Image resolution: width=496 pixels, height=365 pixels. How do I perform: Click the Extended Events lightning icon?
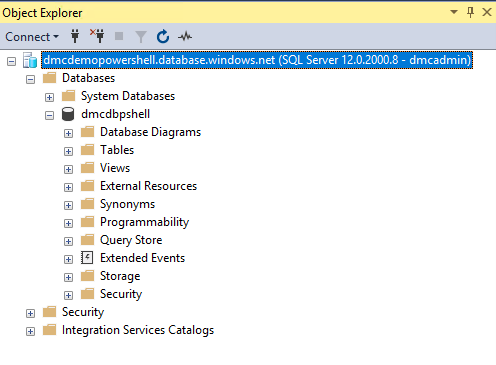pyautogui.click(x=87, y=258)
